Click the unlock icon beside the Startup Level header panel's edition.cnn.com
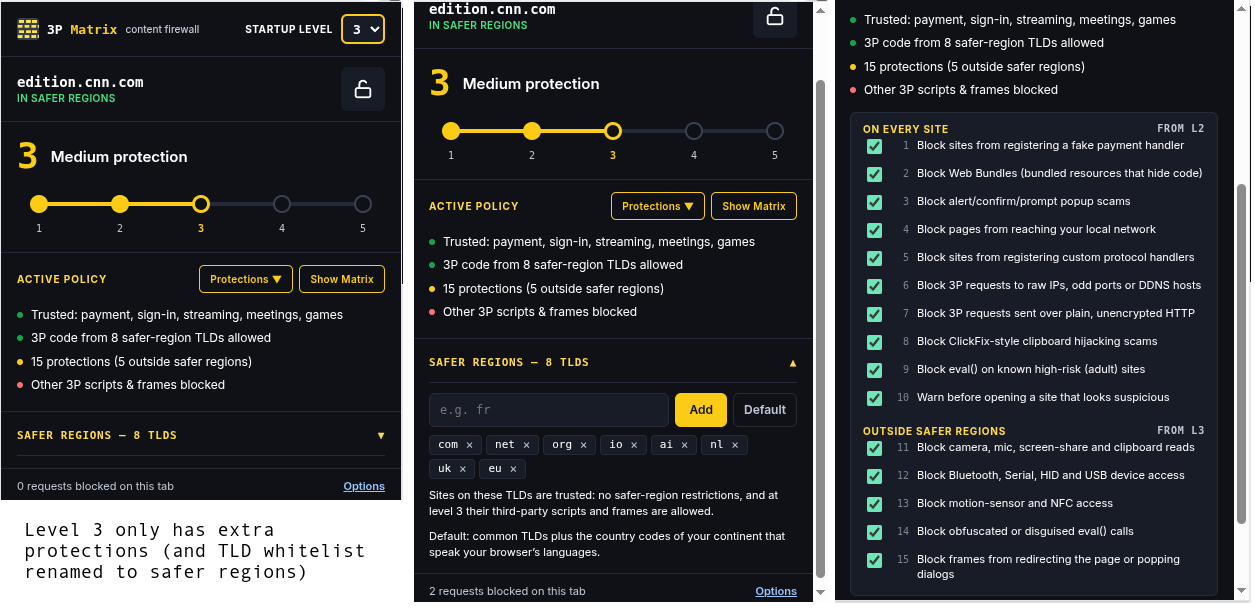Image resolution: width=1255 pixels, height=613 pixels. coord(363,89)
